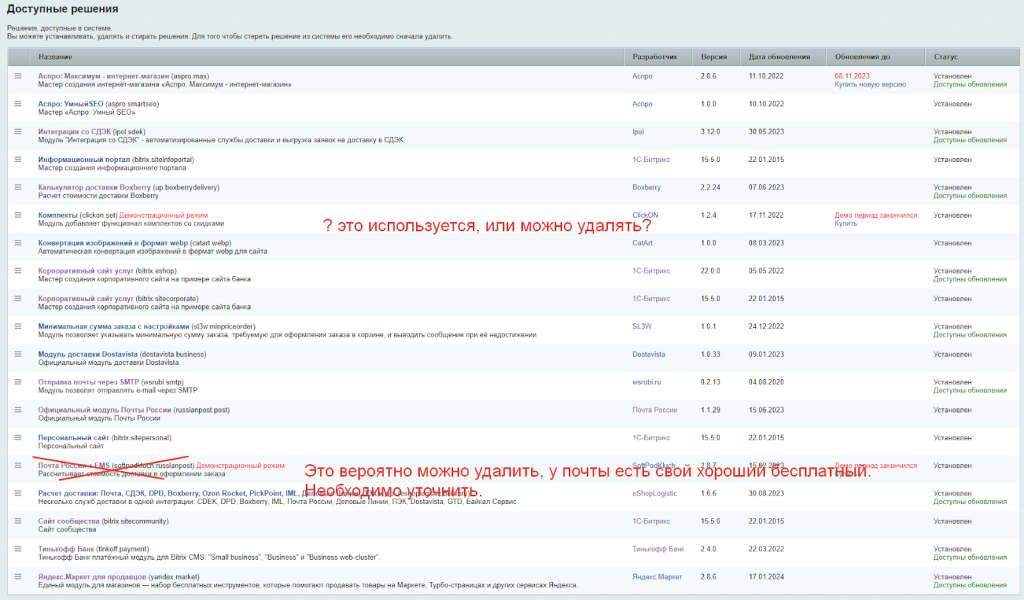Open developer link SL3W
1024x600 pixels.
pyautogui.click(x=641, y=326)
